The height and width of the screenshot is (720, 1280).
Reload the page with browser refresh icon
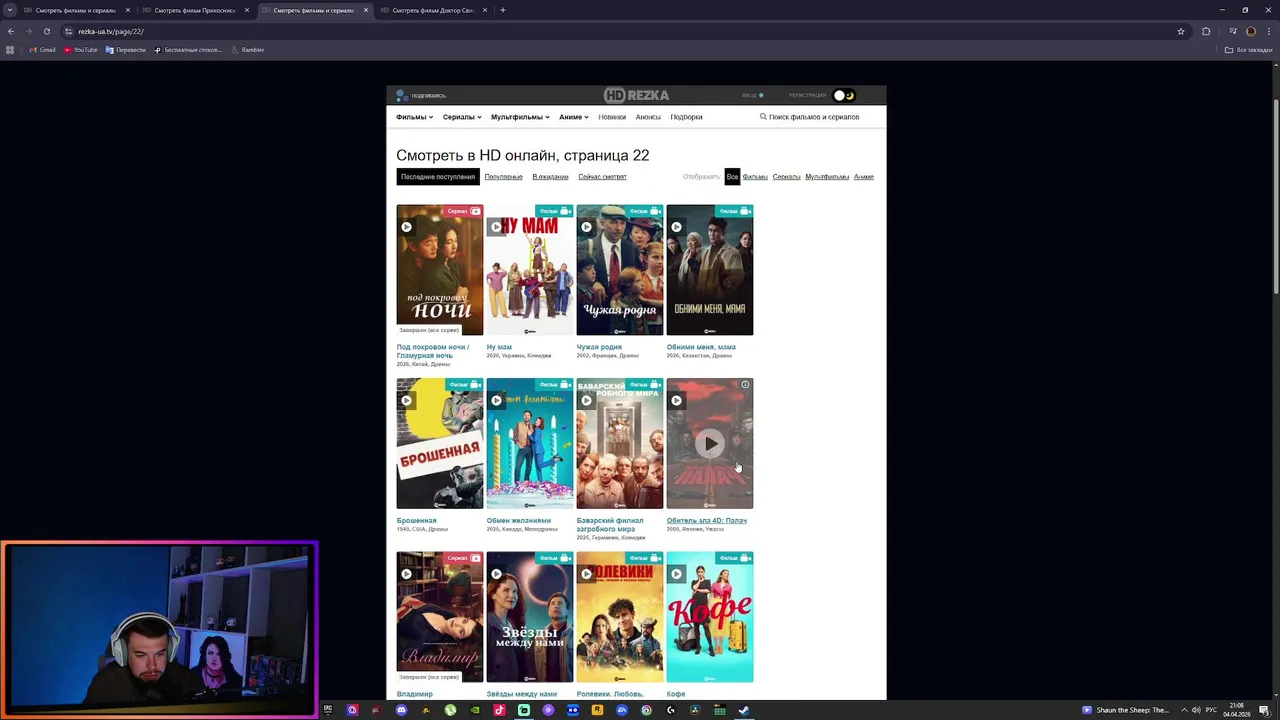[47, 31]
